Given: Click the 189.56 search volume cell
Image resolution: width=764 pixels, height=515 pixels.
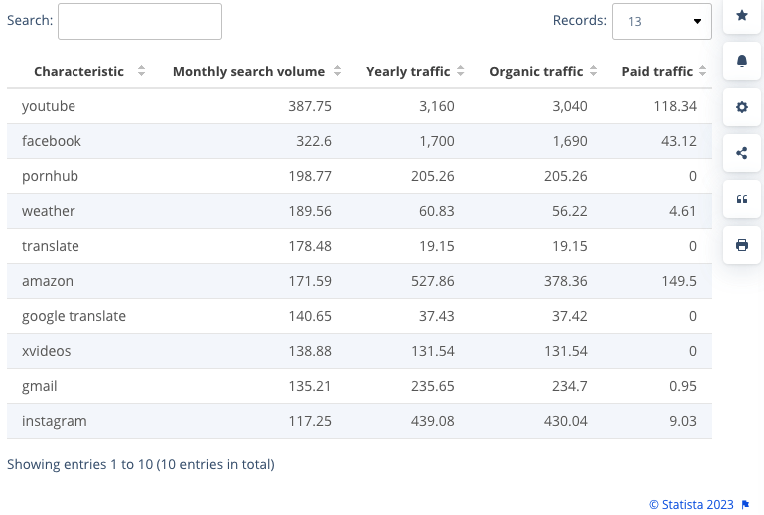Looking at the screenshot, I should click(x=310, y=211).
